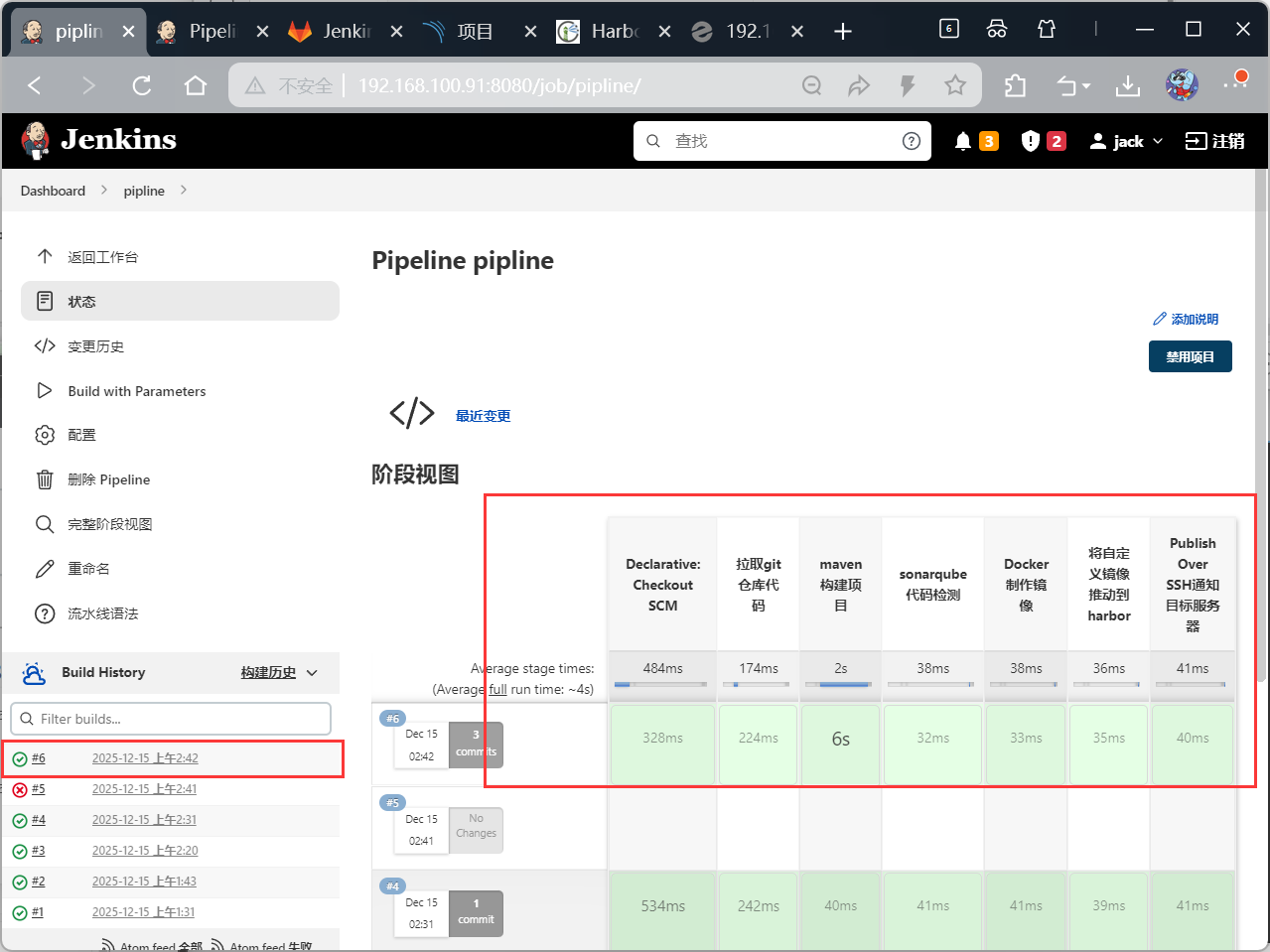Go to browser home page icon
Image resolution: width=1270 pixels, height=952 pixels.
[x=195, y=85]
